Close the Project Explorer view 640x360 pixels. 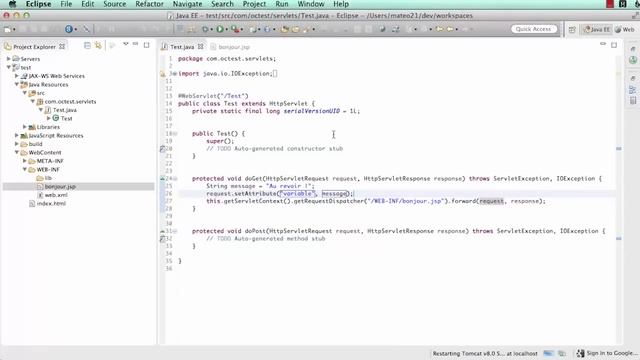(x=62, y=47)
